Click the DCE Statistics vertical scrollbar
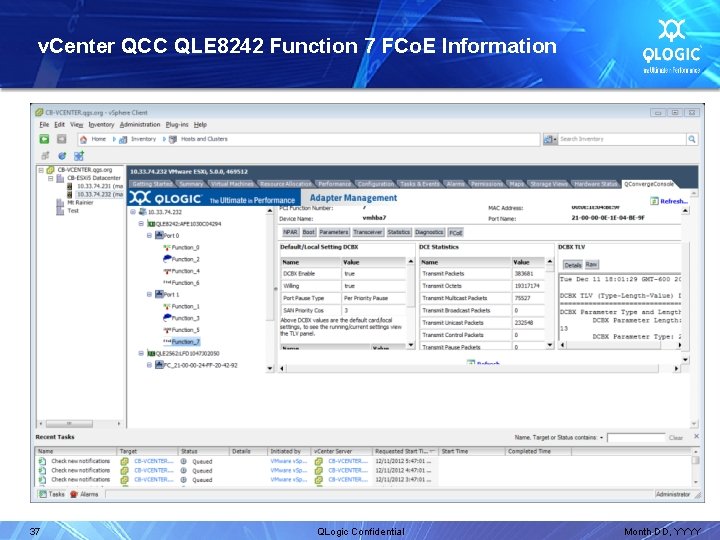Image resolution: width=720 pixels, height=540 pixels. [550, 303]
